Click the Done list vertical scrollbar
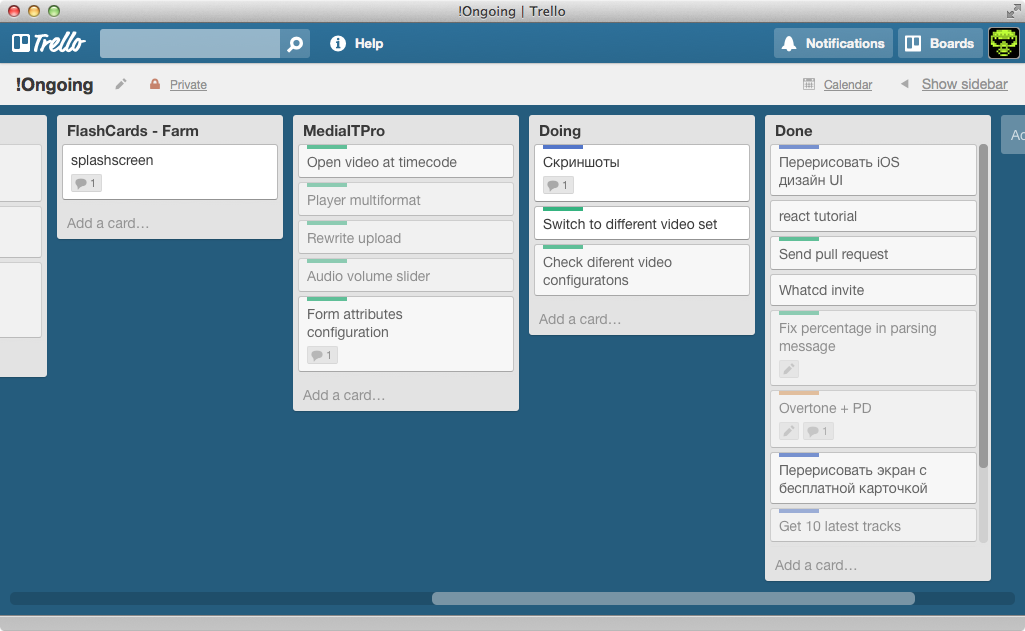Screen dimensions: 1025x631 [x=983, y=305]
